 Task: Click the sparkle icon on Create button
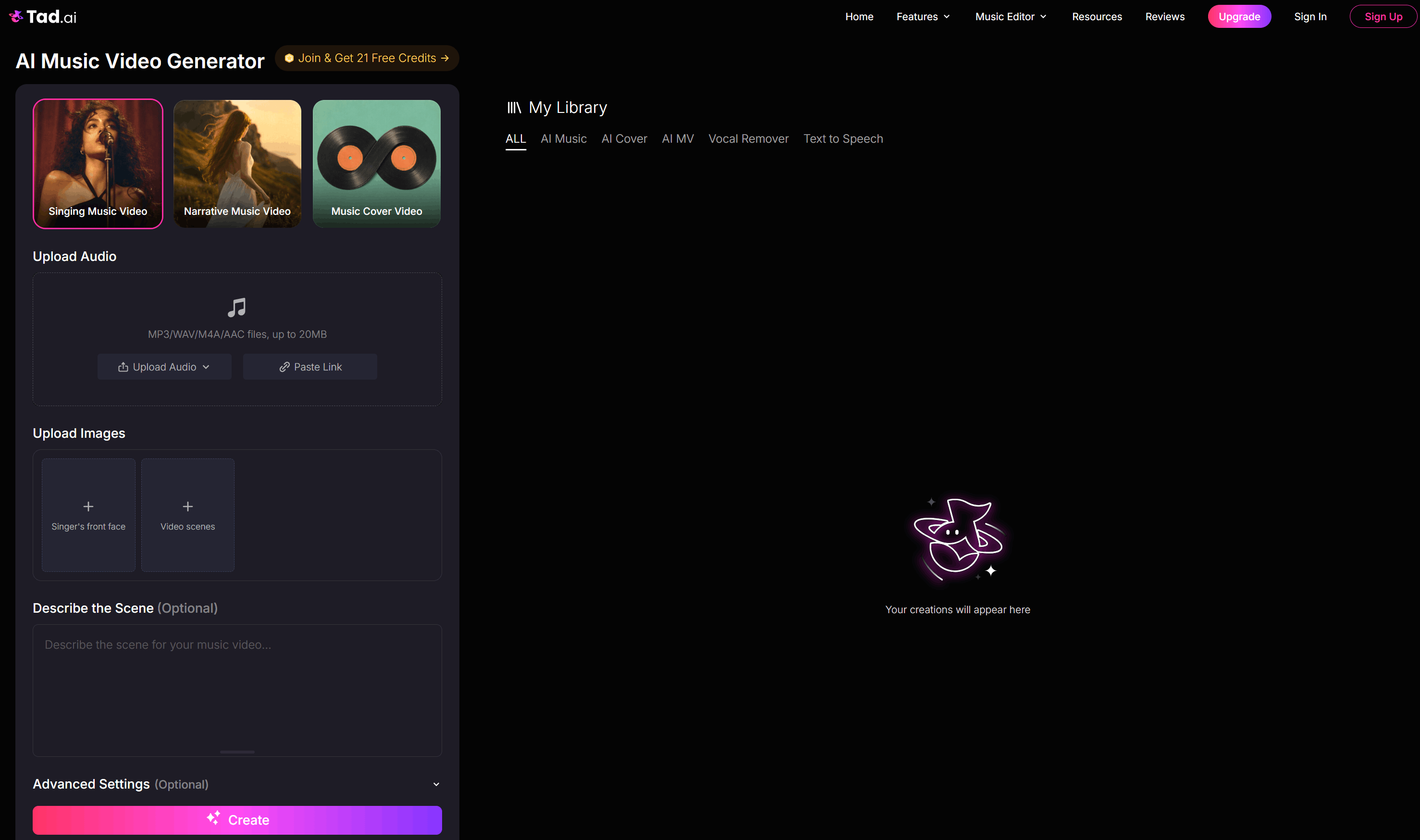tap(213, 818)
